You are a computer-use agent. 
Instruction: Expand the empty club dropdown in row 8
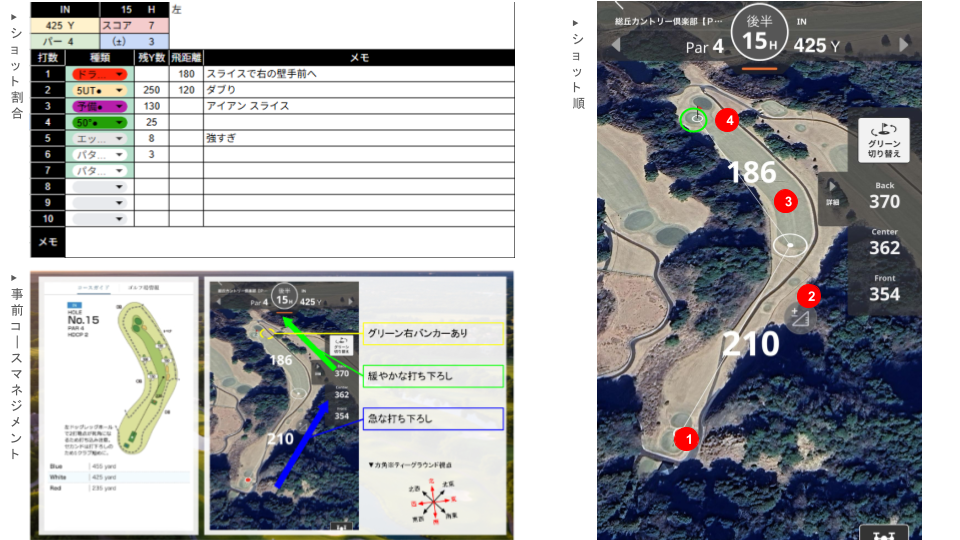click(x=97, y=186)
